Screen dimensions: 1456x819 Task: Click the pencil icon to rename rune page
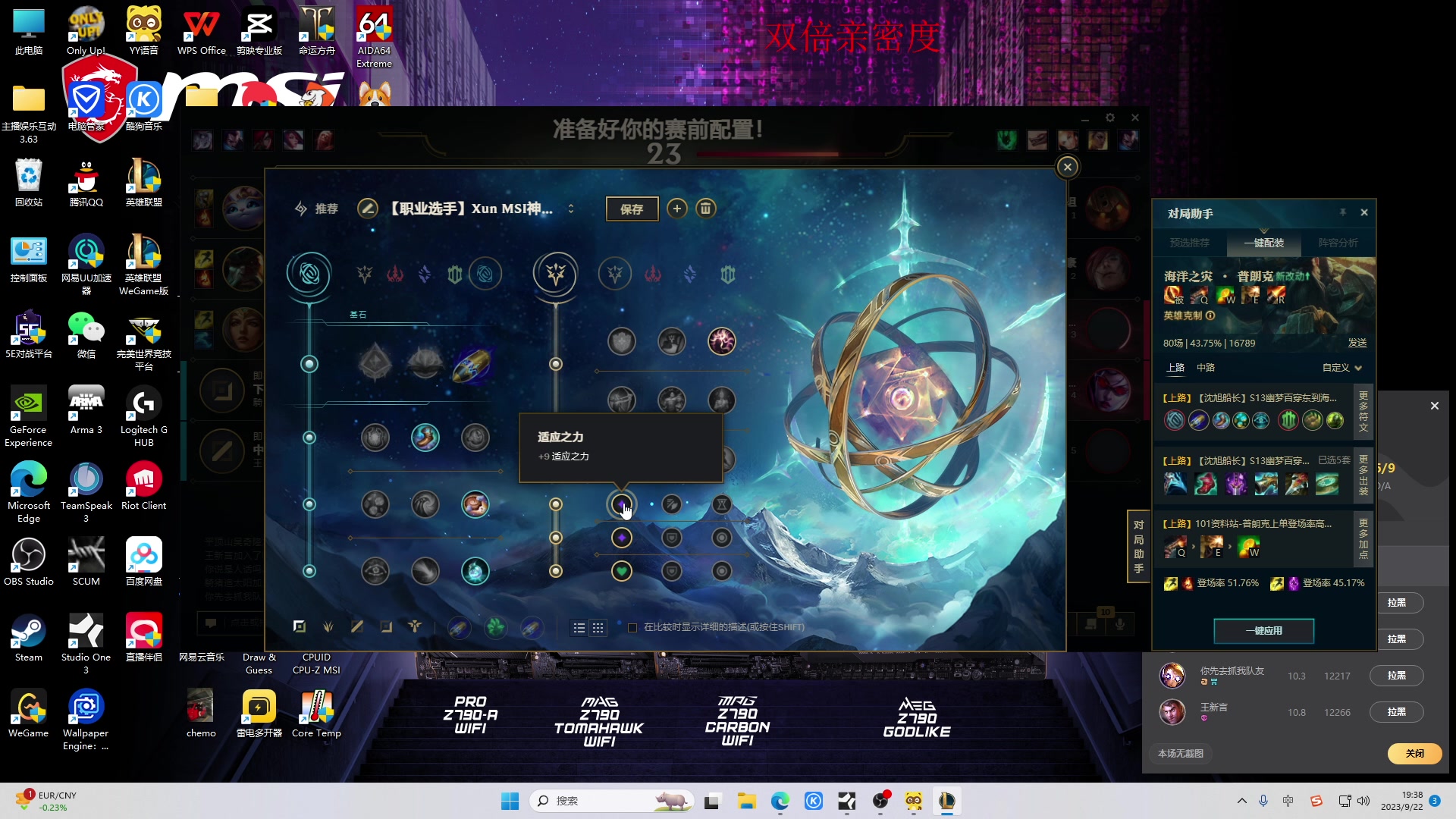(x=368, y=209)
